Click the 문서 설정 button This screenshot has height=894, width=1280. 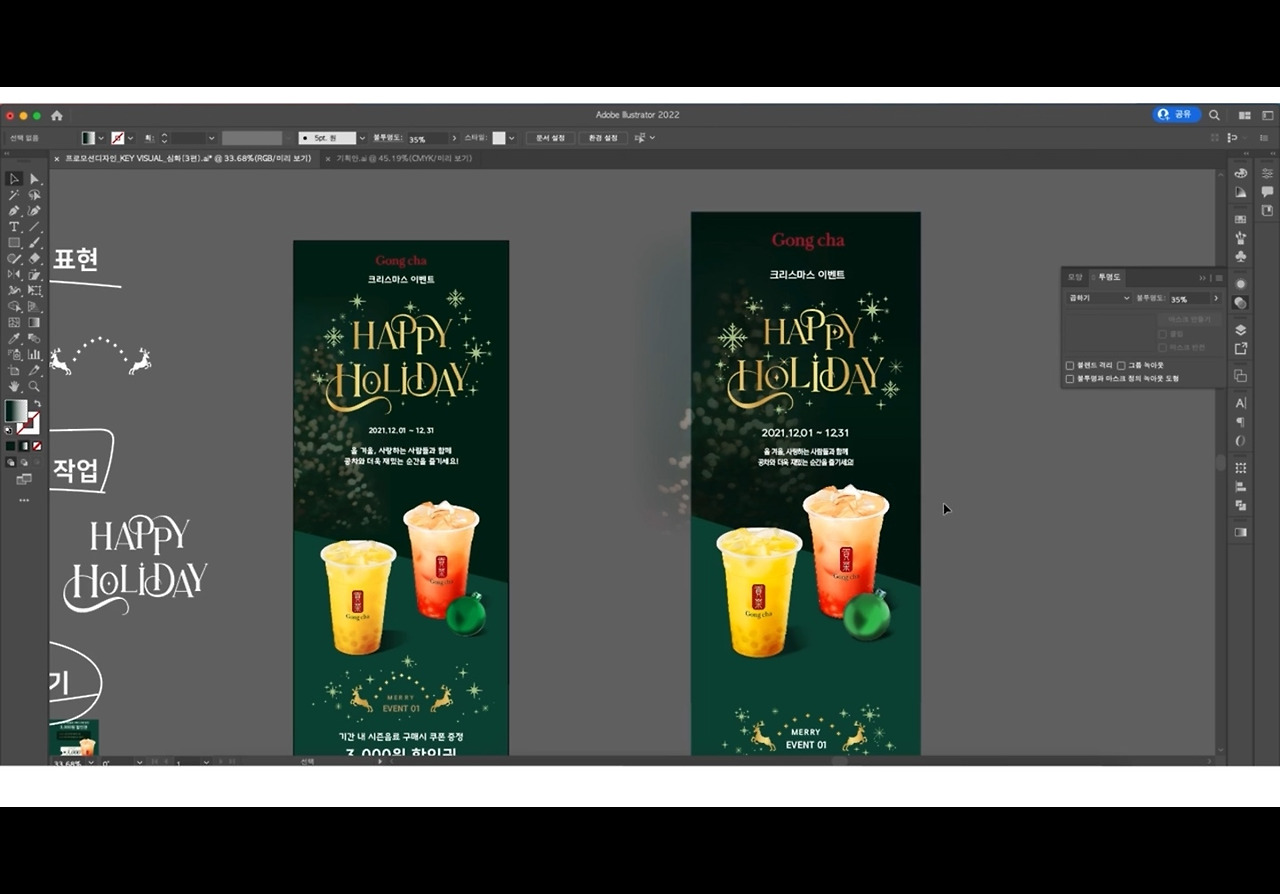(x=550, y=138)
